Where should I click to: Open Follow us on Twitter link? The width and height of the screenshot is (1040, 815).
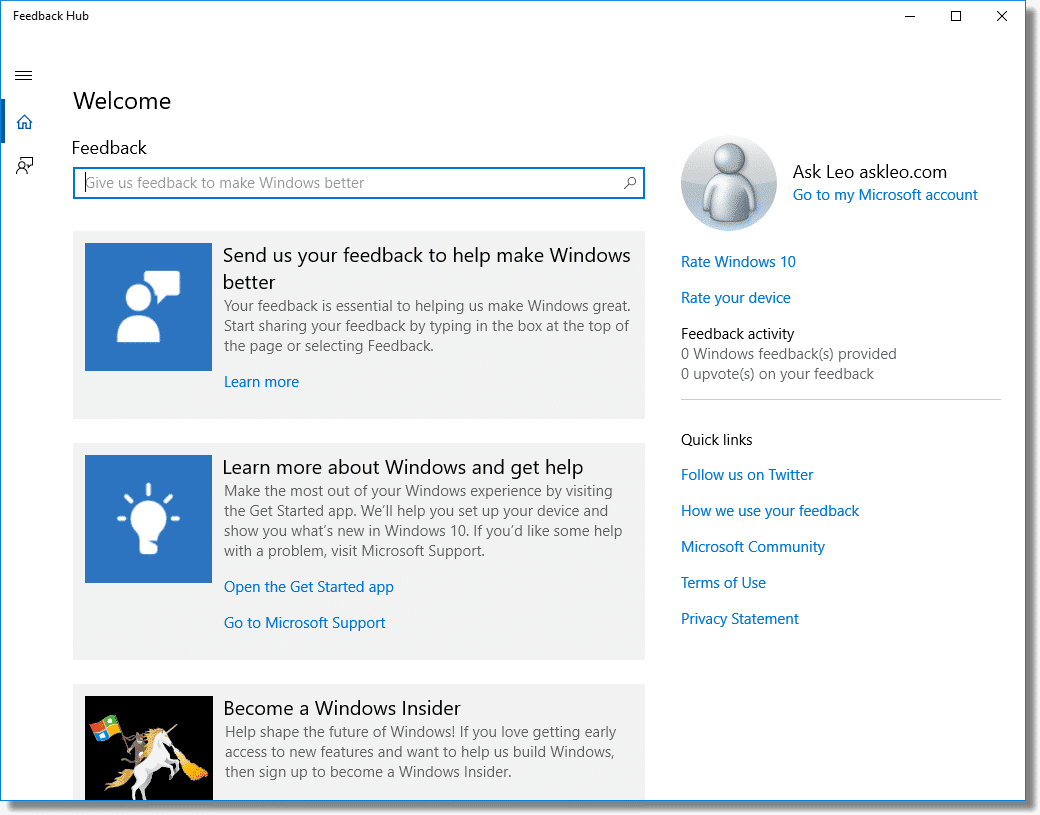coord(747,475)
